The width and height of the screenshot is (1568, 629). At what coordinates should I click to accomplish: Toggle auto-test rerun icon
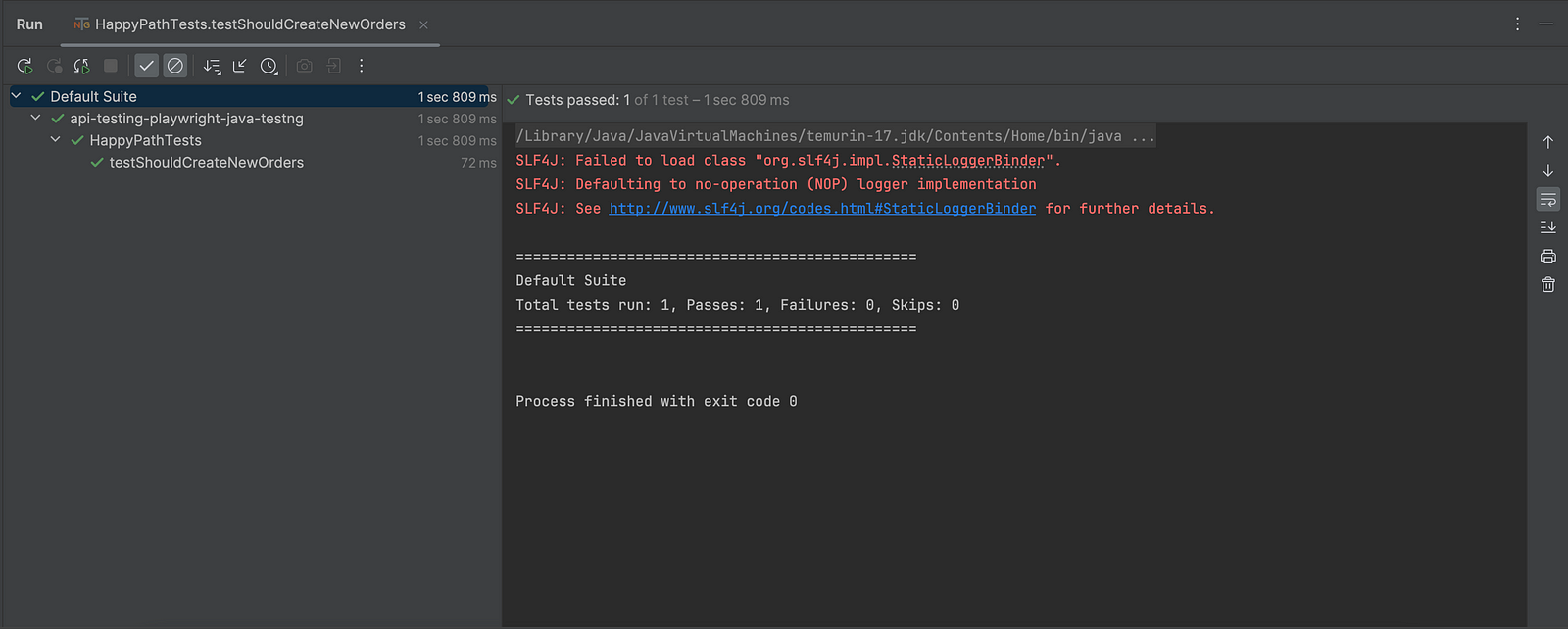82,66
